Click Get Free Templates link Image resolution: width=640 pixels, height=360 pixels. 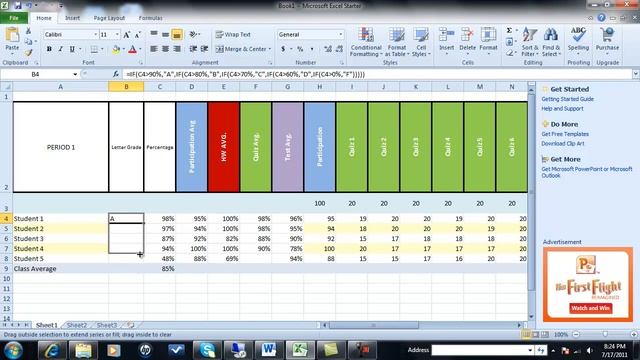click(x=565, y=134)
